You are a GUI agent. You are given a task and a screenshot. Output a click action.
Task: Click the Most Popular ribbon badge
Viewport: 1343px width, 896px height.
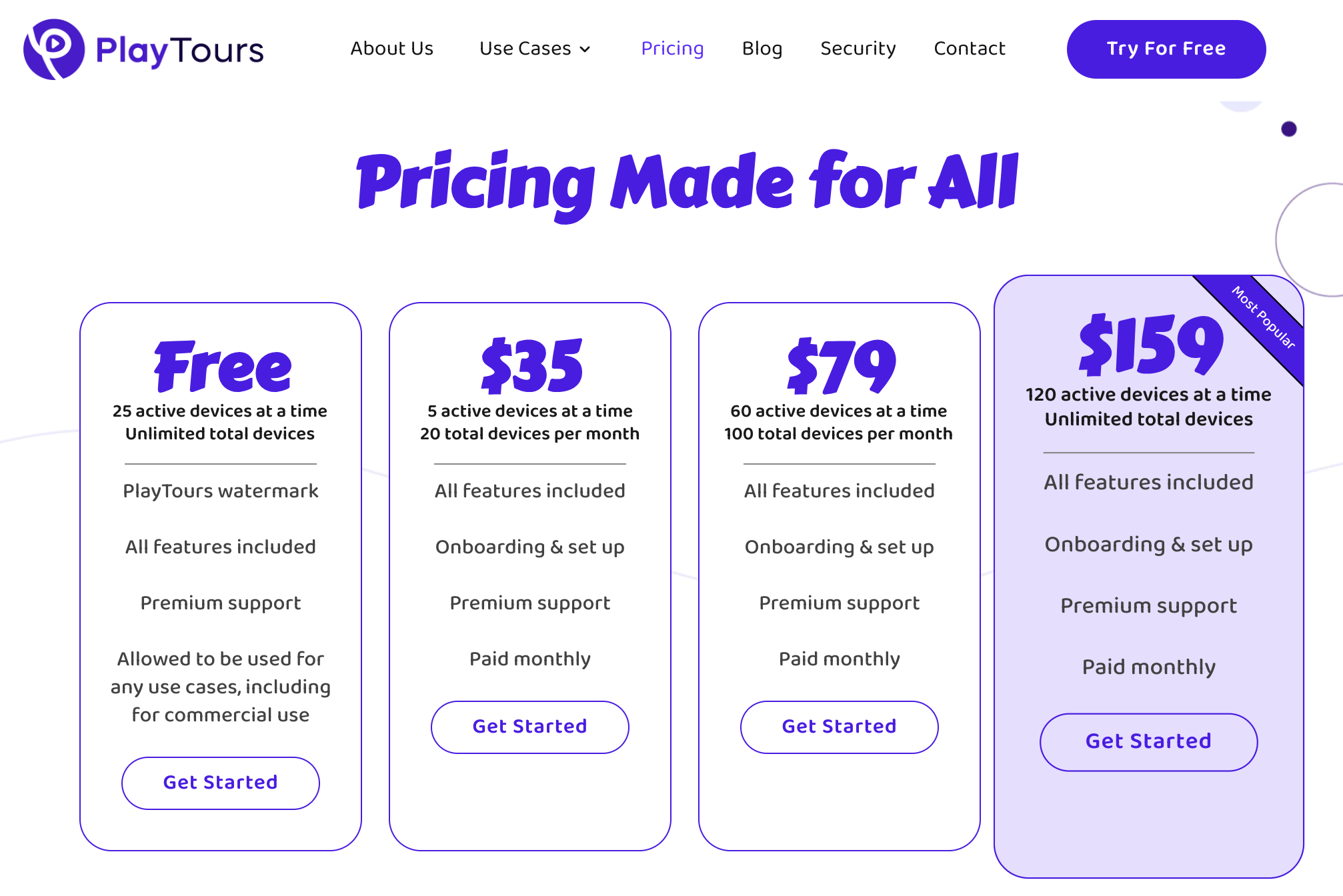click(x=1262, y=318)
